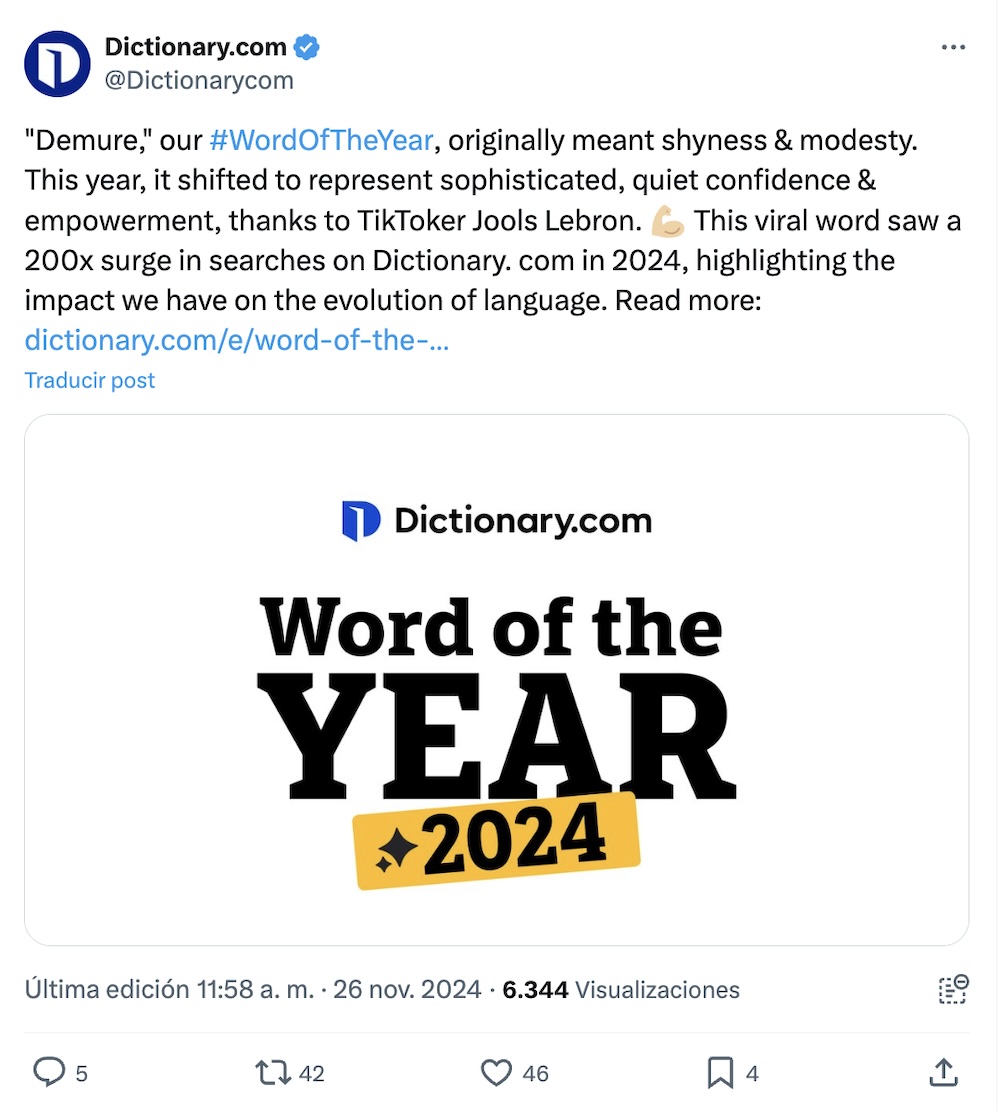Click the flexed biceps emoji
This screenshot has height=1111, width=1000.
click(666, 220)
